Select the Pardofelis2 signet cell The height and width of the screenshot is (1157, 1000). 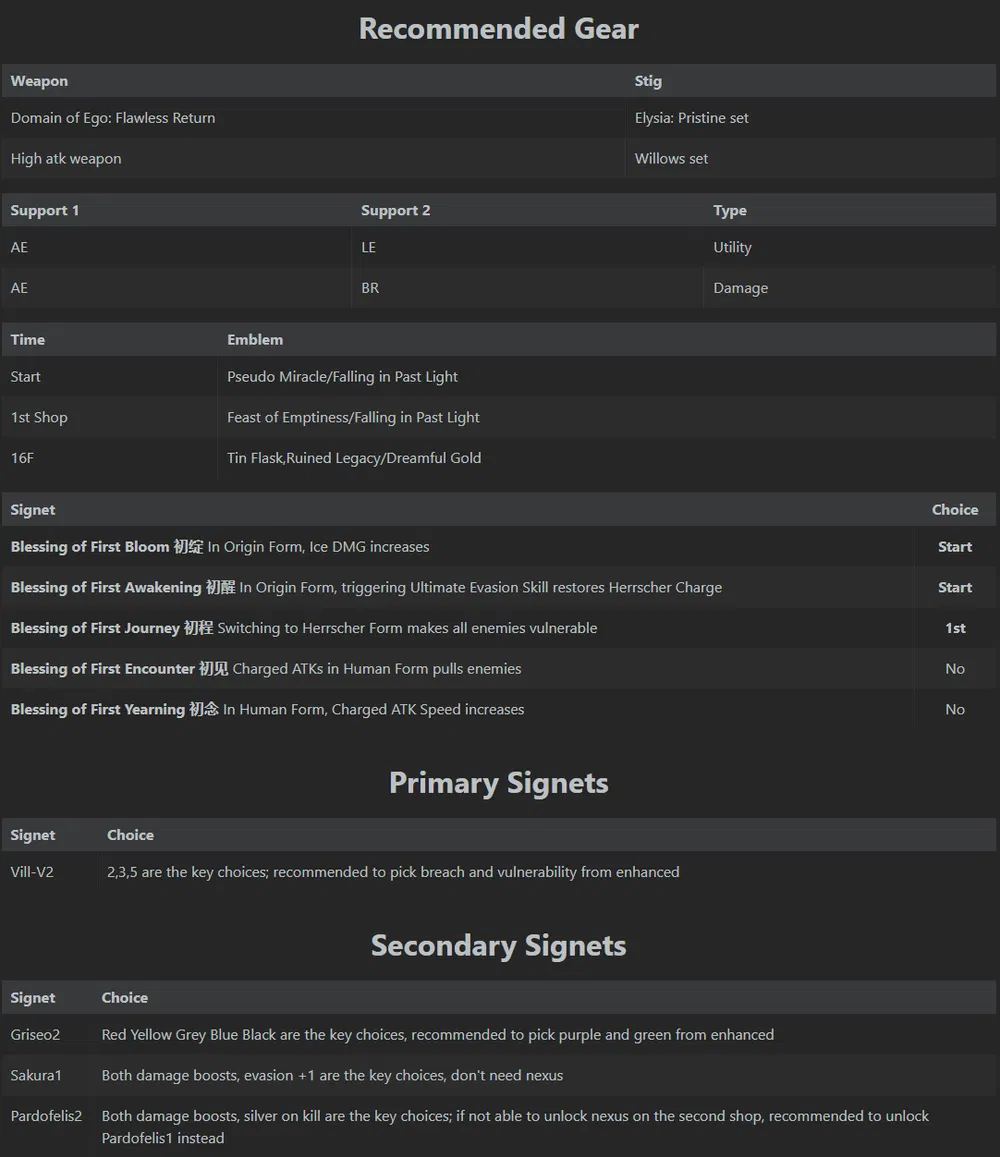coord(46,1116)
